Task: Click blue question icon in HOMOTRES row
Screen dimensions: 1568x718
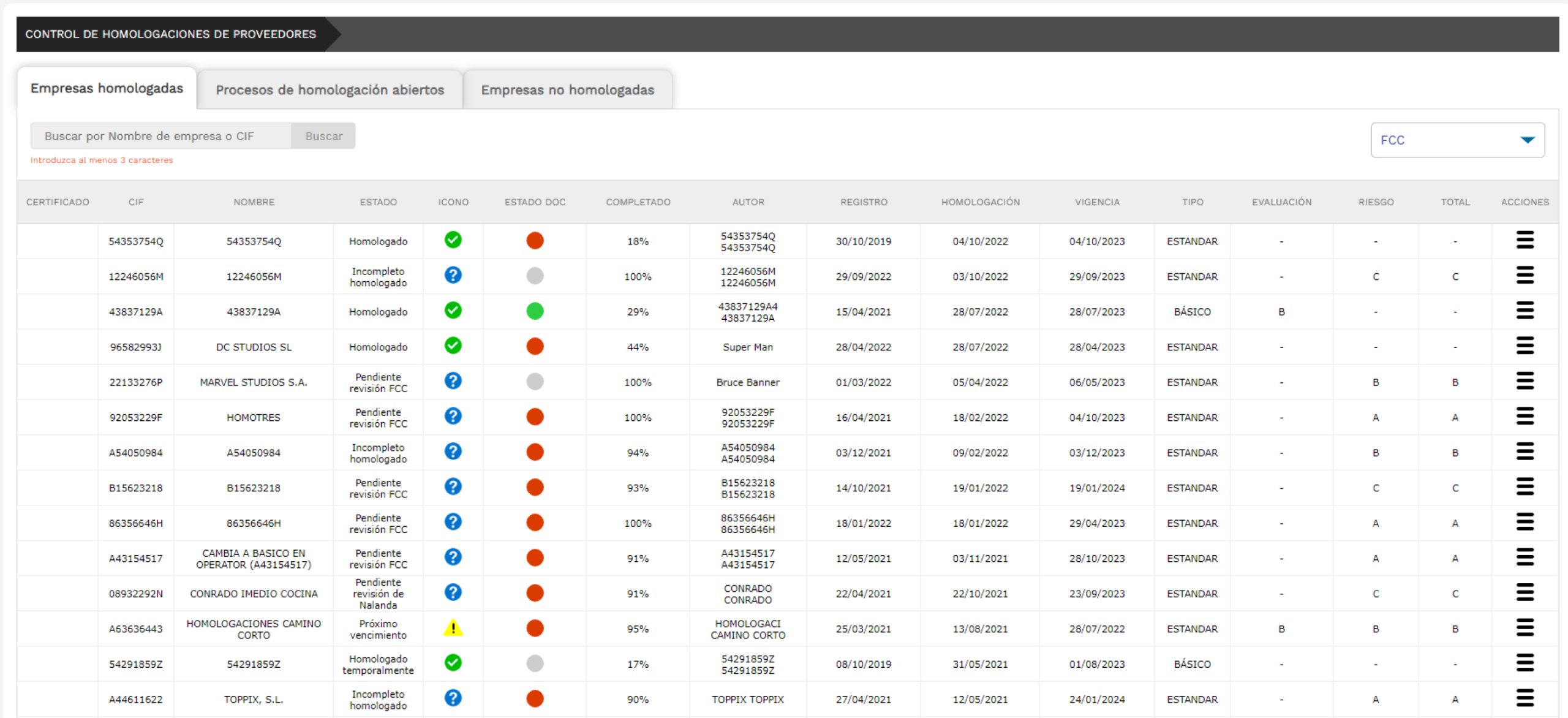Action: tap(453, 417)
